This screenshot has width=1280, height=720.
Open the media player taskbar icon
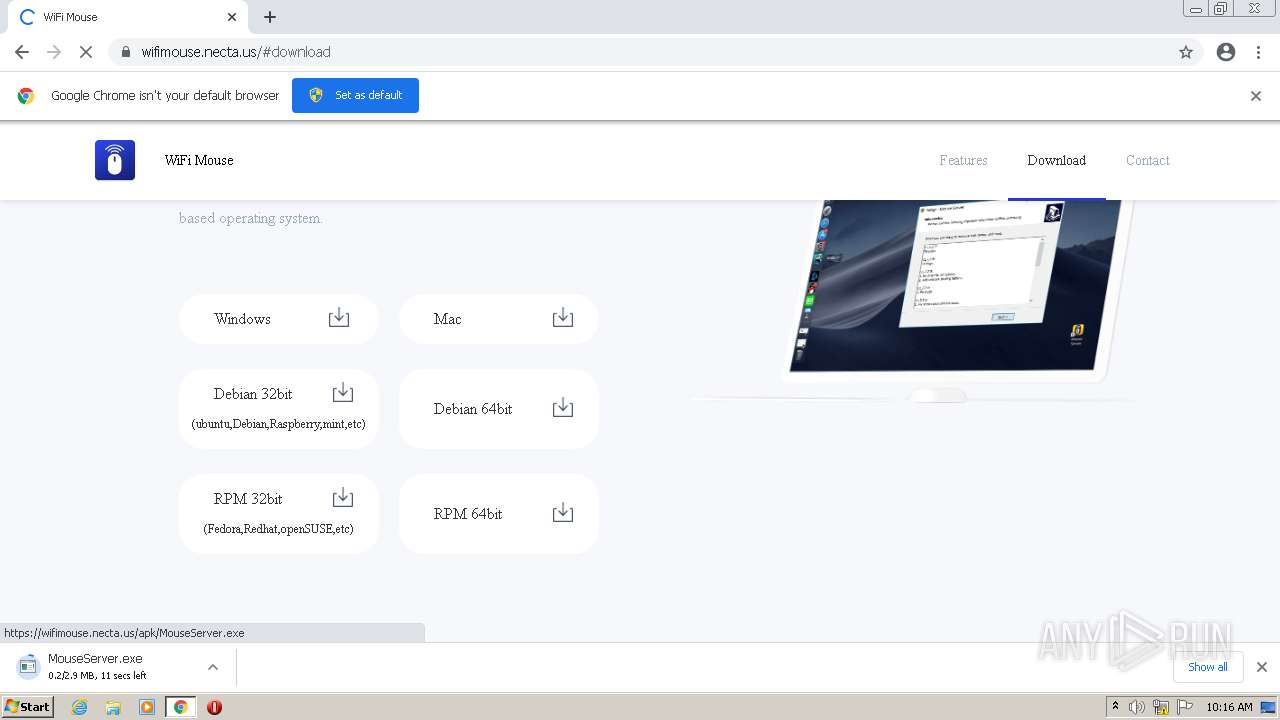[x=147, y=707]
